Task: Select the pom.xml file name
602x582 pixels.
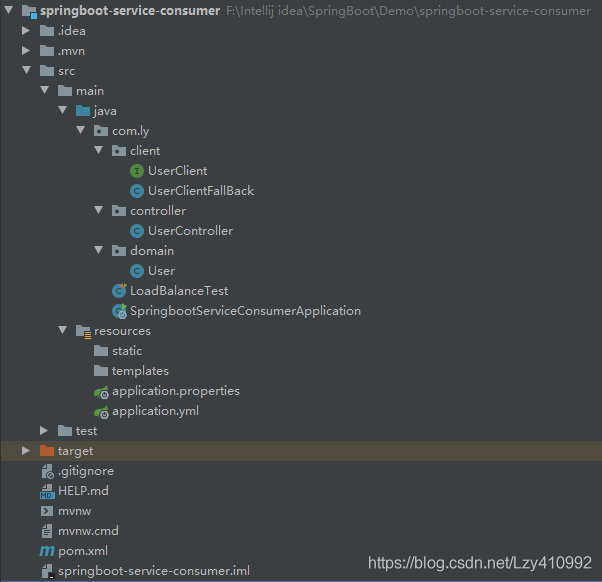Action: pyautogui.click(x=83, y=551)
